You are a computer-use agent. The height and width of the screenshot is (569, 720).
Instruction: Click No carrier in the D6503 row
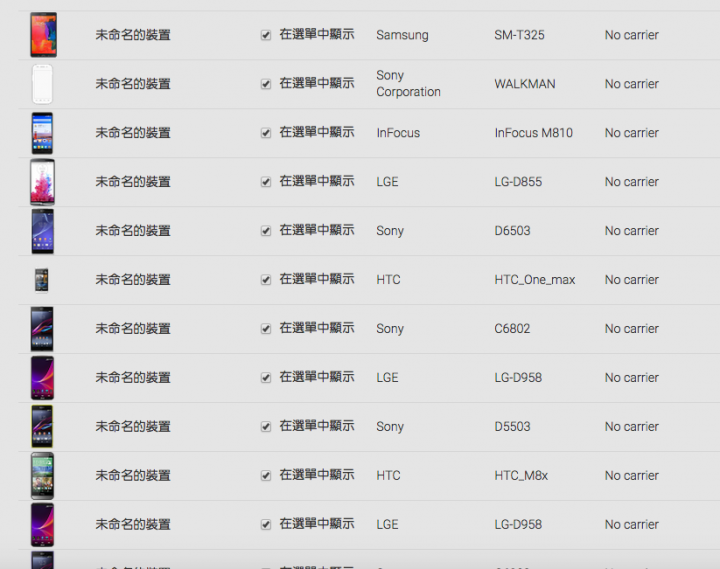tap(632, 231)
